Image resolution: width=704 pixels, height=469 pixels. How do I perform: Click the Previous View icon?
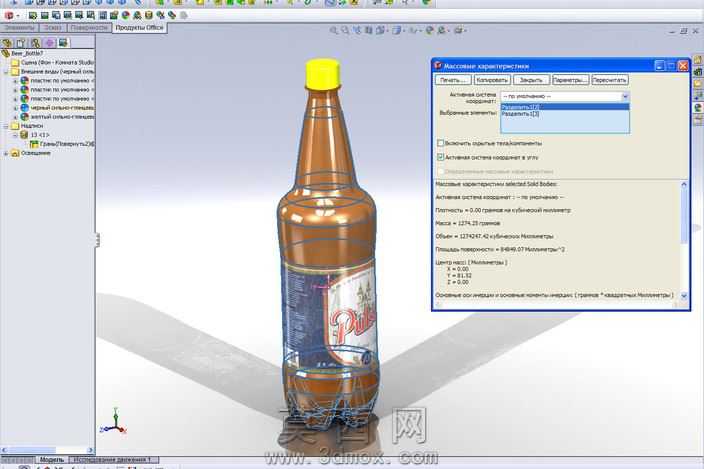357,31
